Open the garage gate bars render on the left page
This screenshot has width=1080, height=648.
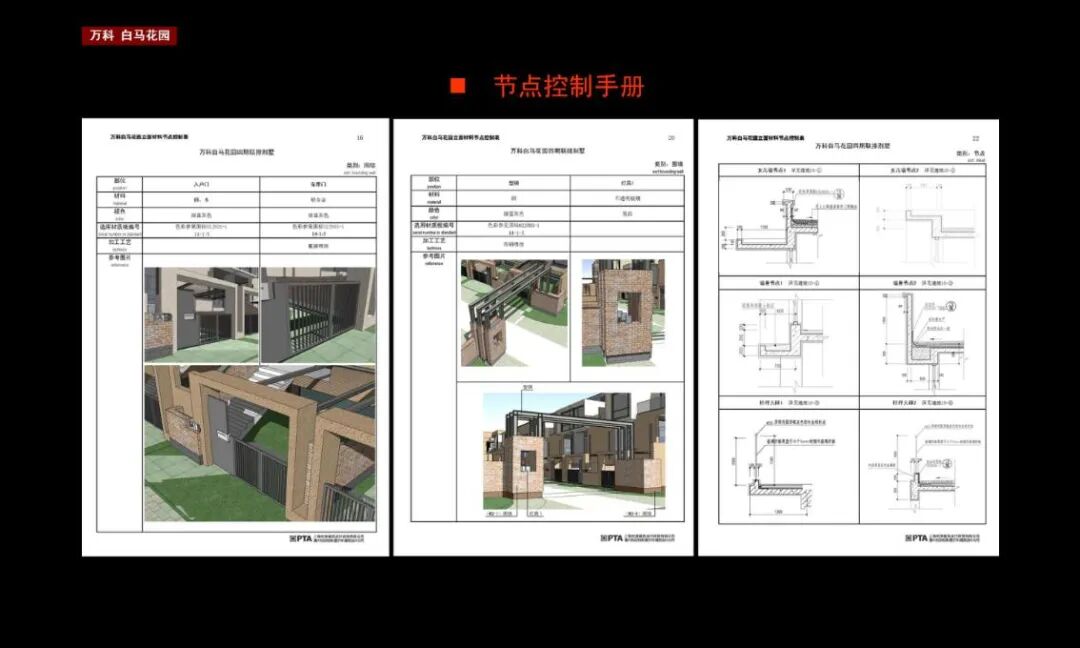pyautogui.click(x=318, y=315)
